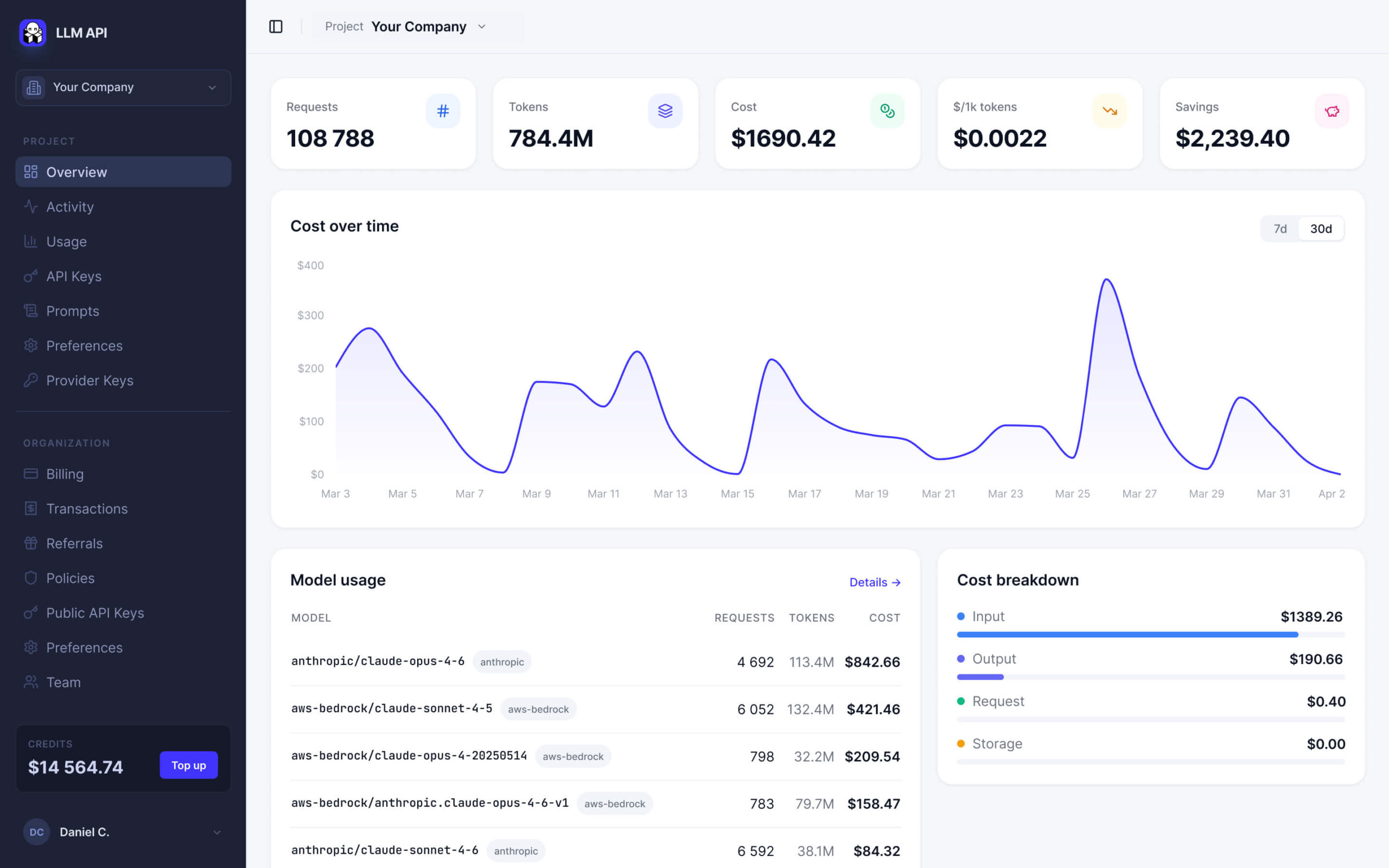Image resolution: width=1389 pixels, height=868 pixels.
Task: Open the Your Company sidebar selector
Action: pos(123,87)
